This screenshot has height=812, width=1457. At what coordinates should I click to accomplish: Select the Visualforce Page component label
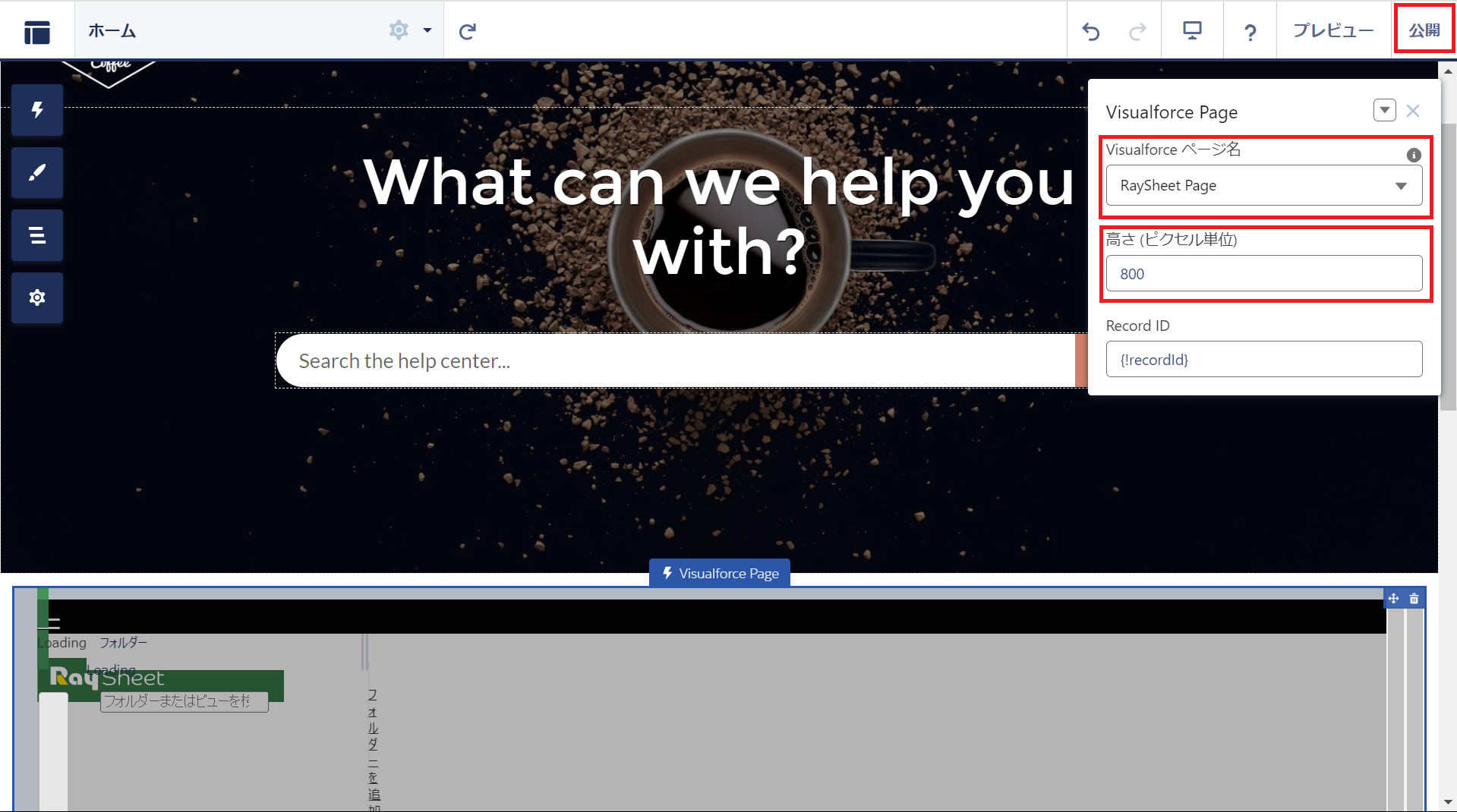pos(720,573)
